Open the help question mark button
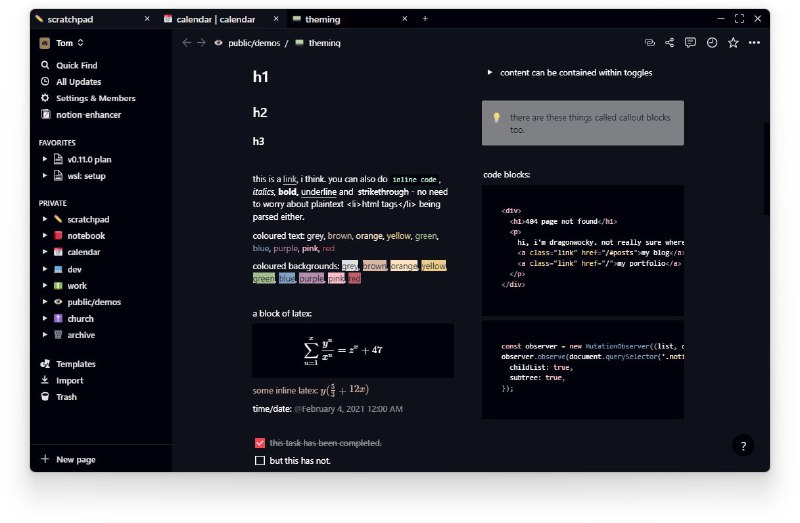This screenshot has height=523, width=800. tap(743, 445)
